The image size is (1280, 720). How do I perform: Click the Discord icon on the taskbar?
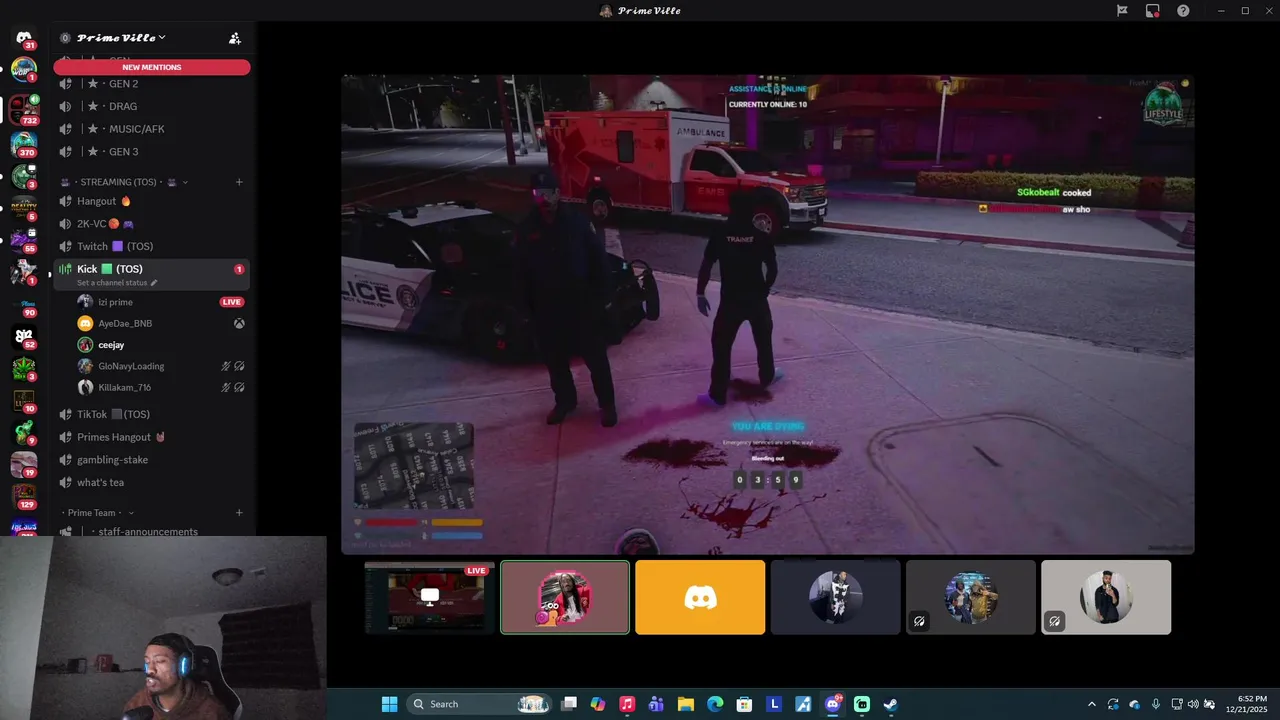pyautogui.click(x=833, y=704)
